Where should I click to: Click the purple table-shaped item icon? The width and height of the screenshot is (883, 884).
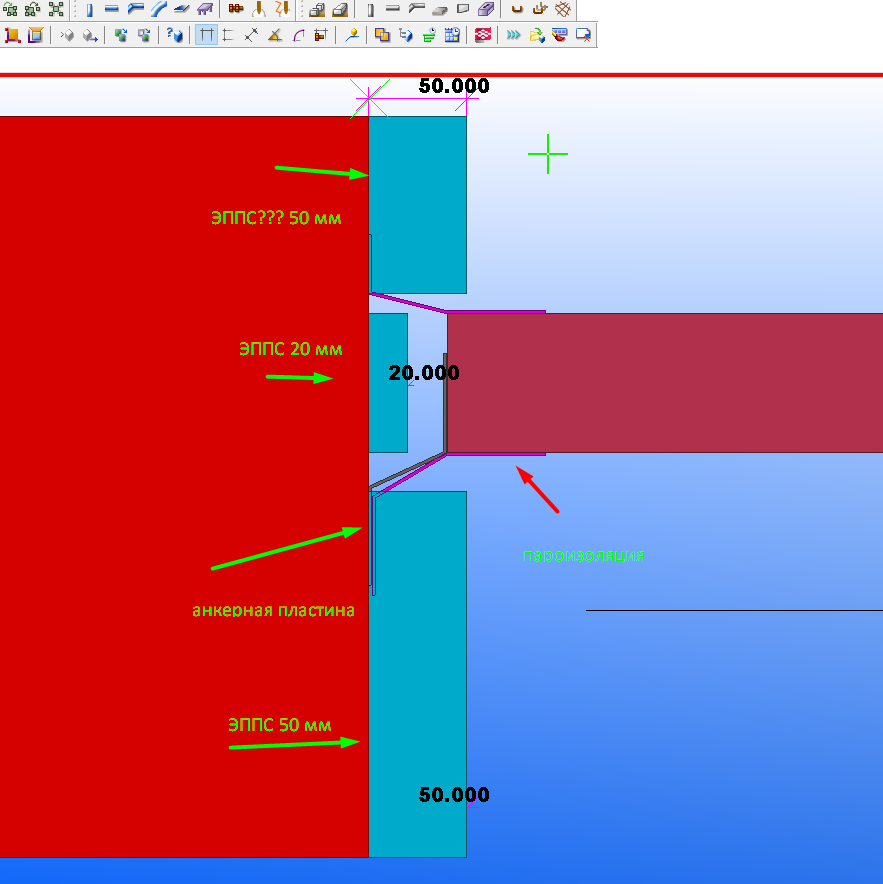(x=205, y=9)
